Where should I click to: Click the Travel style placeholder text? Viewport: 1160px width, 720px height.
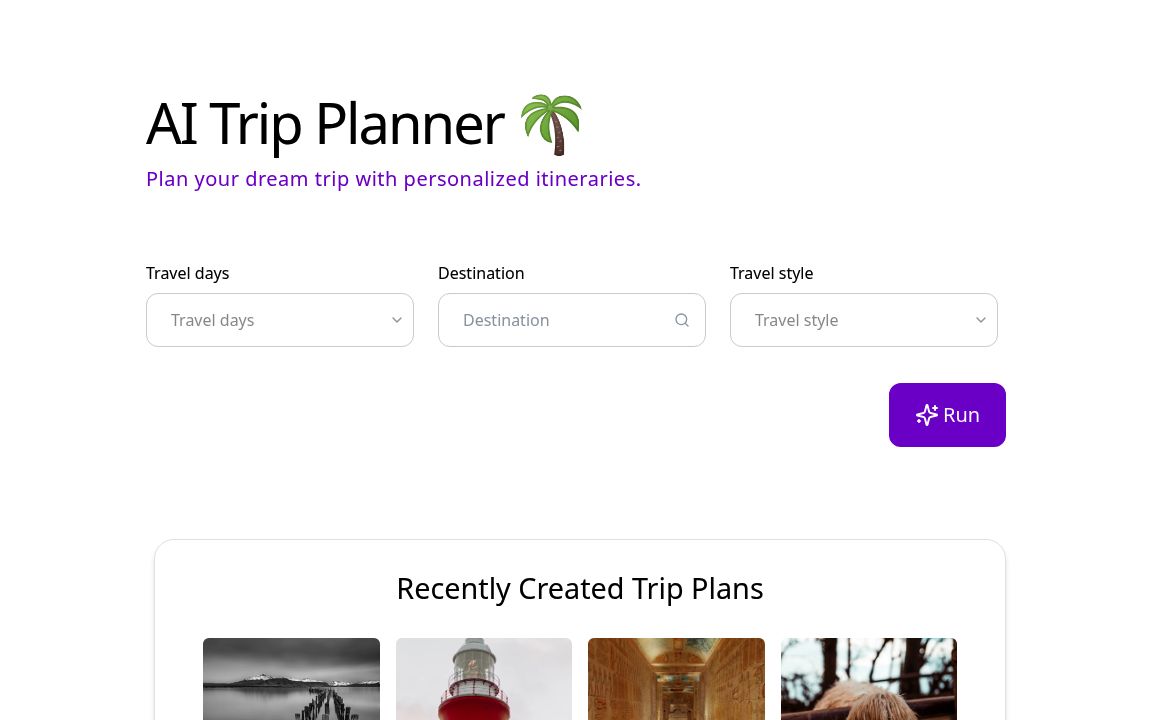click(796, 320)
